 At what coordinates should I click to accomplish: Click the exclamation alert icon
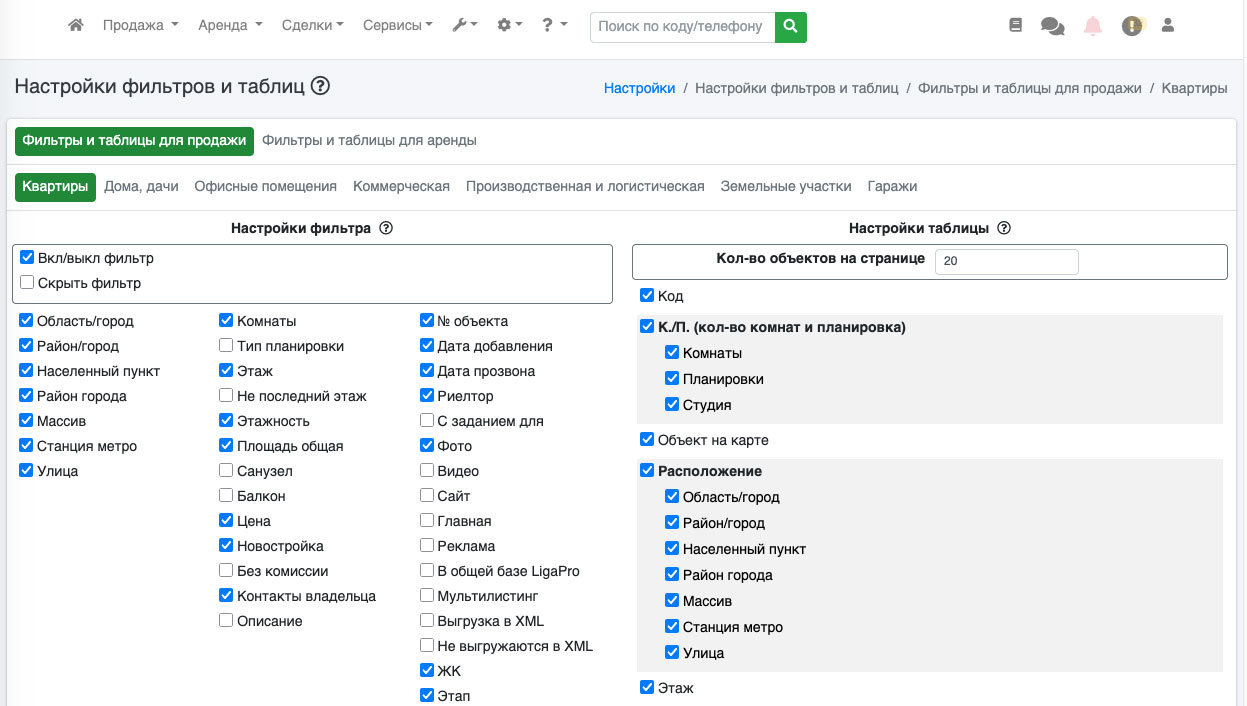click(1132, 27)
